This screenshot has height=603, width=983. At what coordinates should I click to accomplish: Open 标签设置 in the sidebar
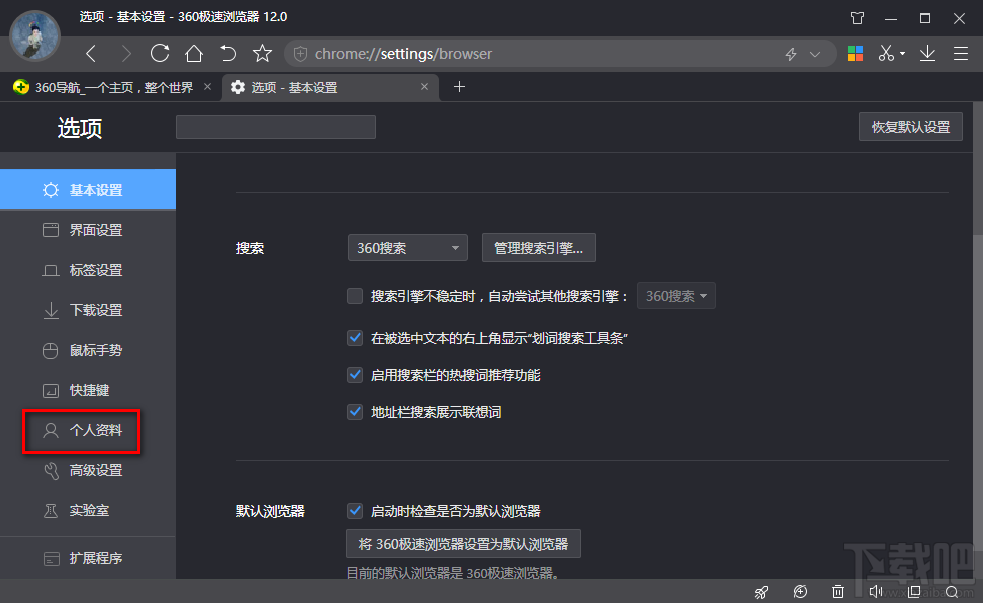[88, 270]
